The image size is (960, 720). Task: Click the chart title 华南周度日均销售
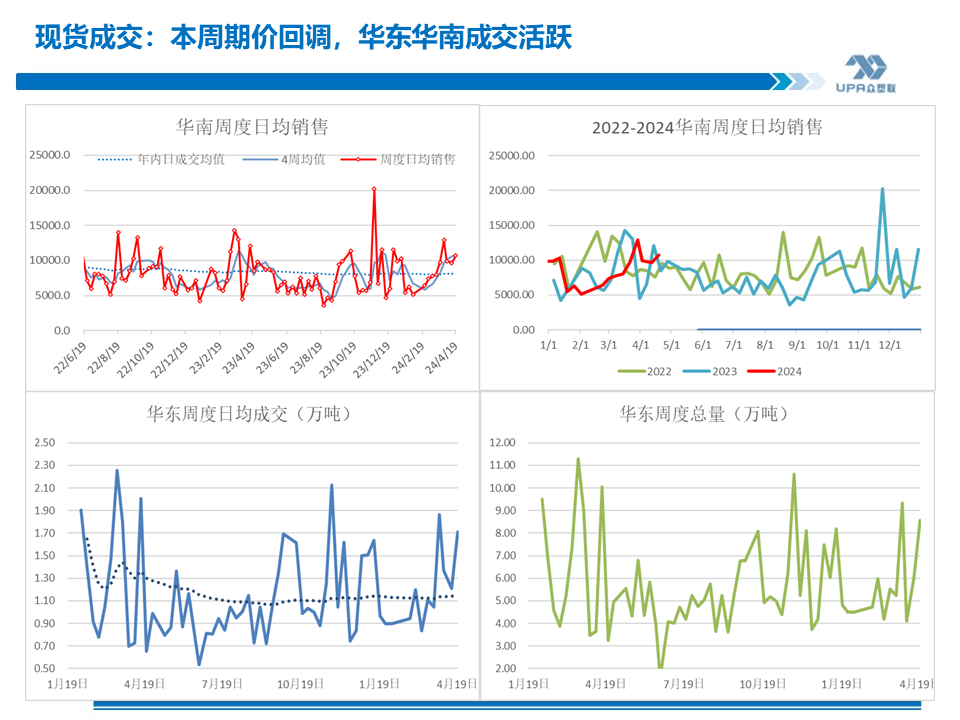click(x=252, y=127)
